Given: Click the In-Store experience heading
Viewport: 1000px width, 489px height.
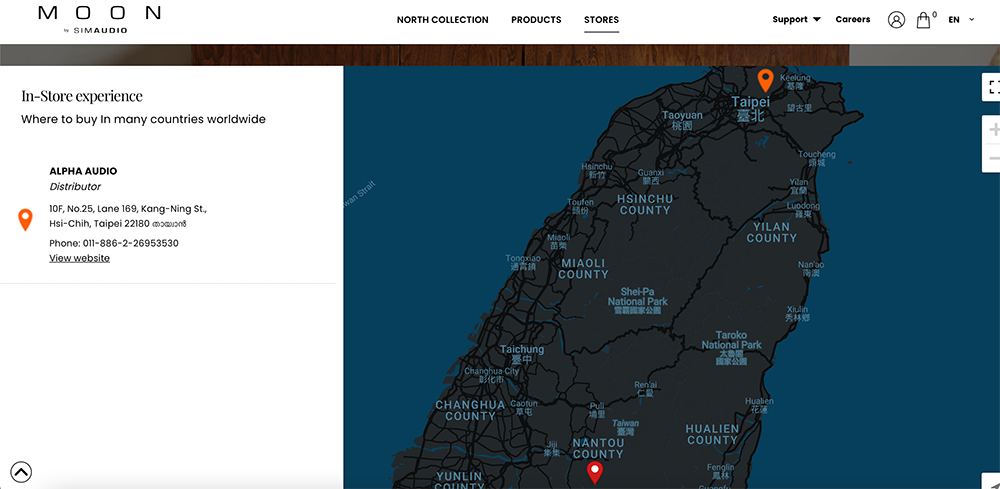Looking at the screenshot, I should (x=82, y=96).
